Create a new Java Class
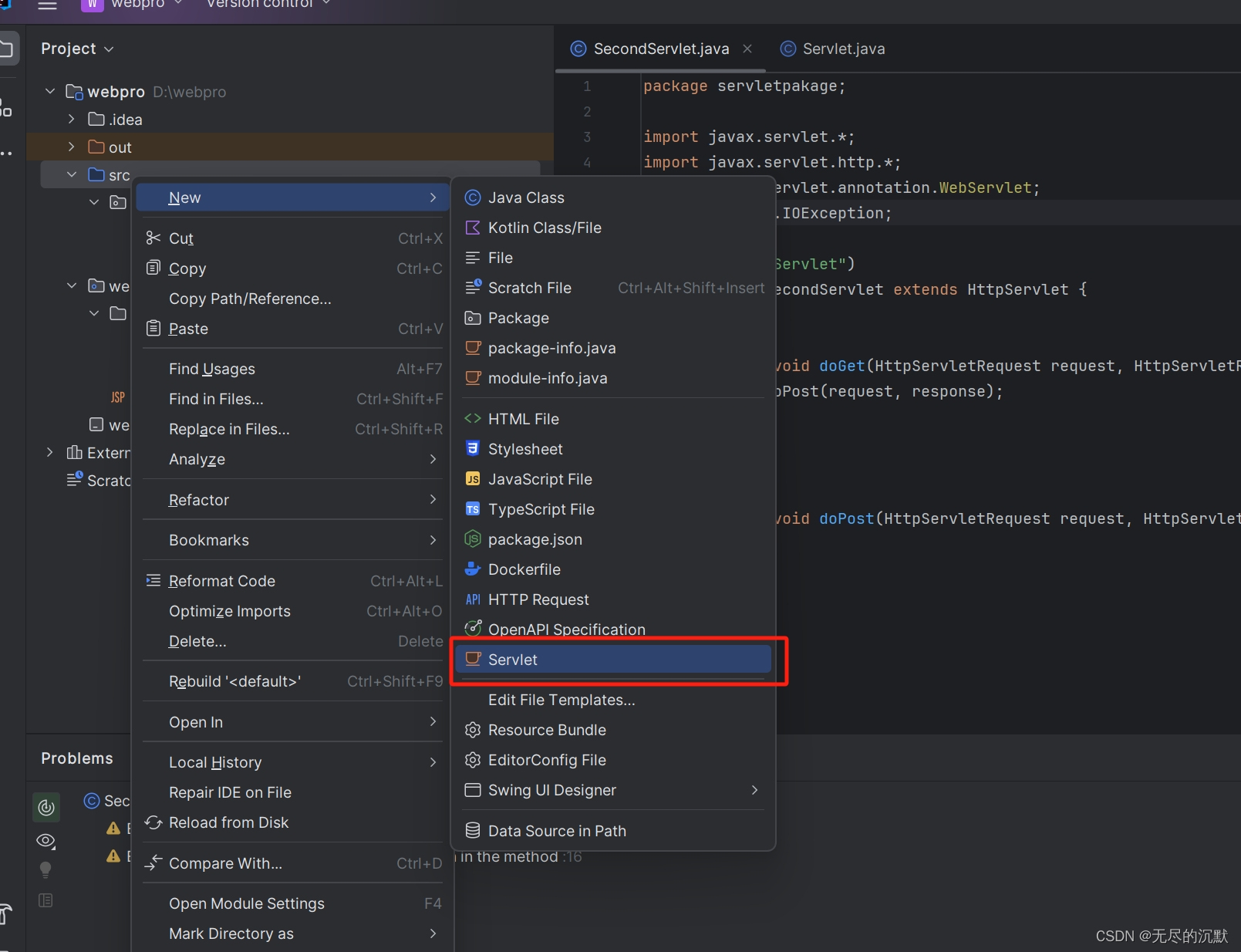 pyautogui.click(x=612, y=197)
